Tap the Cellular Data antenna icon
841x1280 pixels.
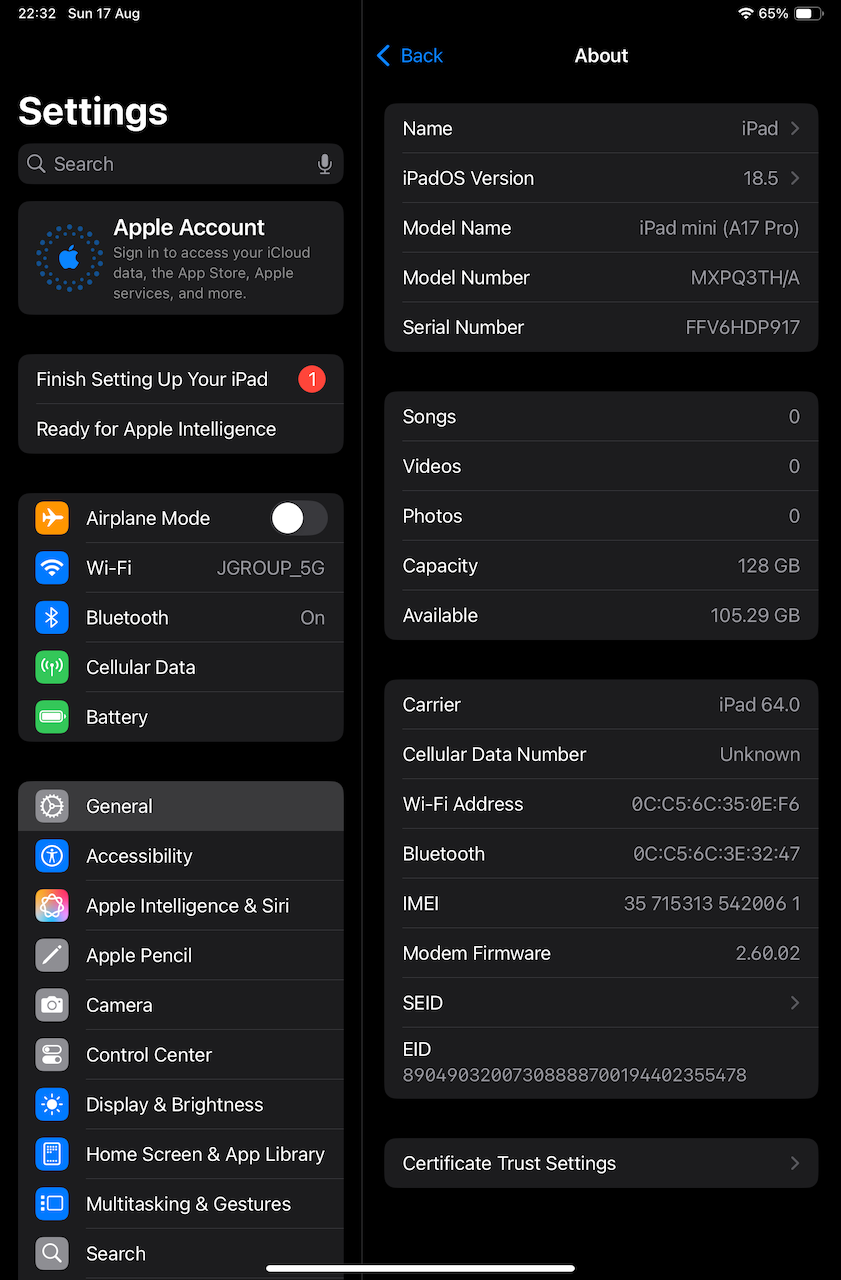(x=52, y=667)
